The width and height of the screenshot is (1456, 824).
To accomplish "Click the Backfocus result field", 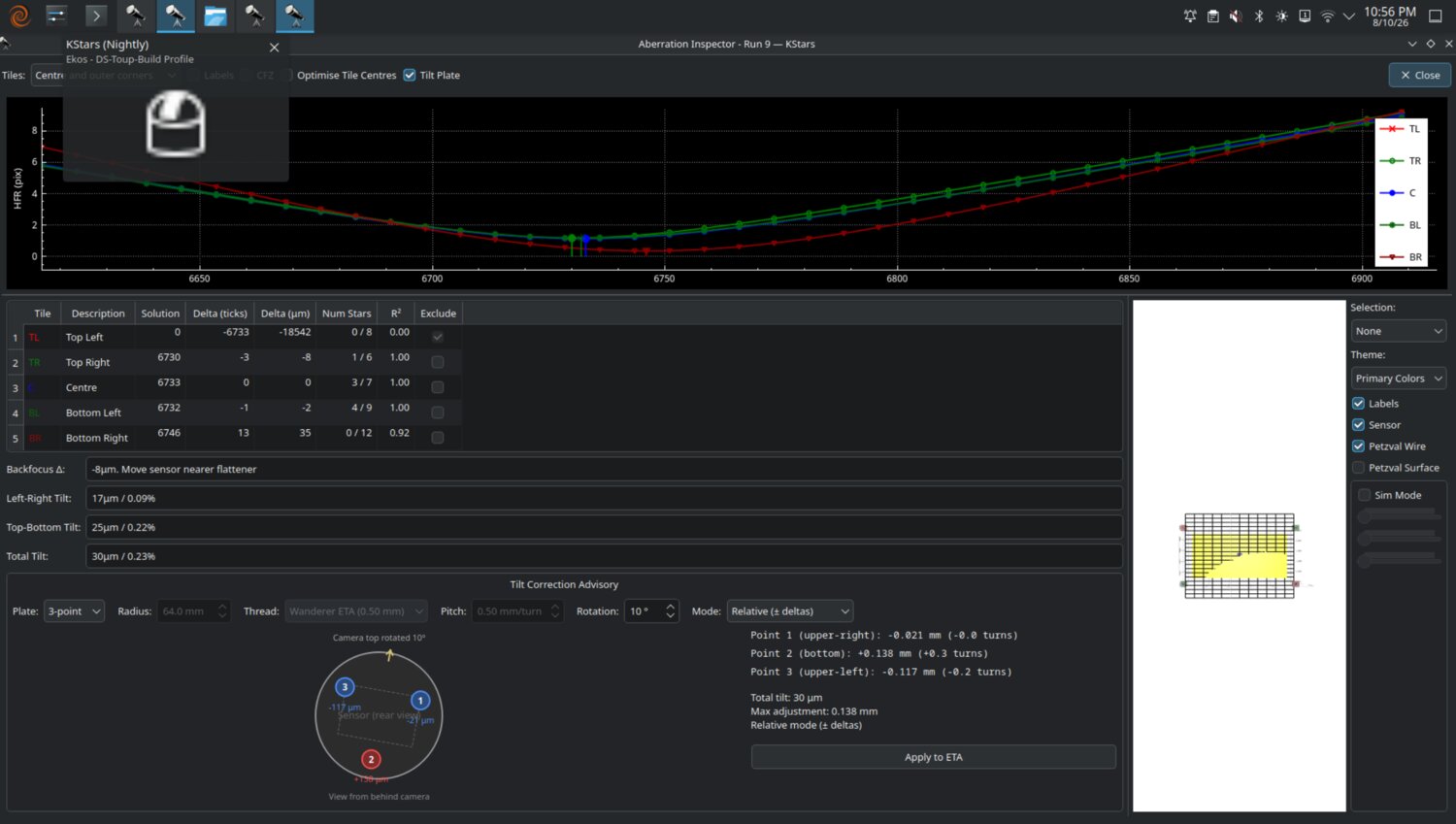I will point(604,469).
